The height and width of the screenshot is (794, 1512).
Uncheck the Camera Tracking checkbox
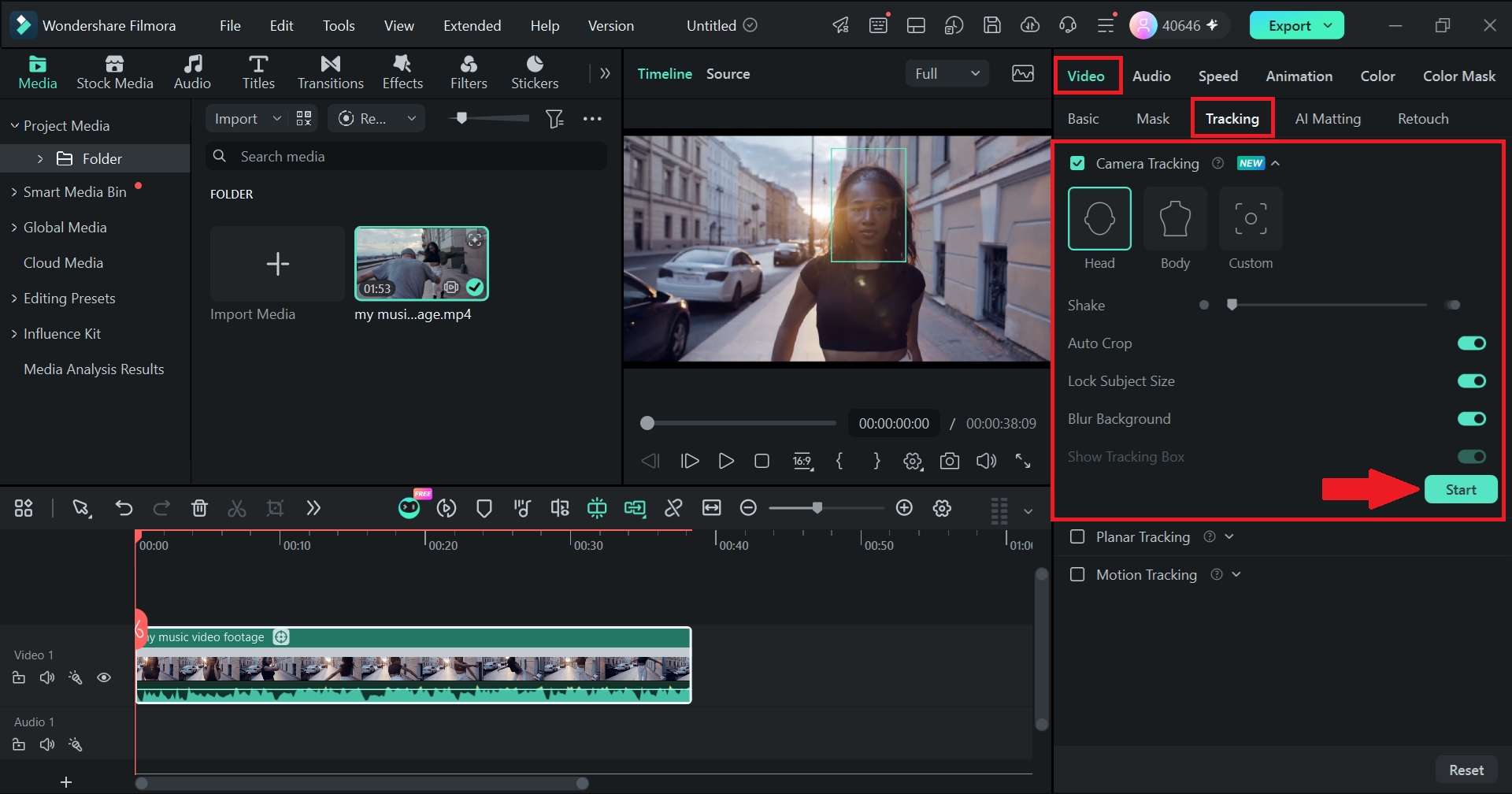point(1077,163)
